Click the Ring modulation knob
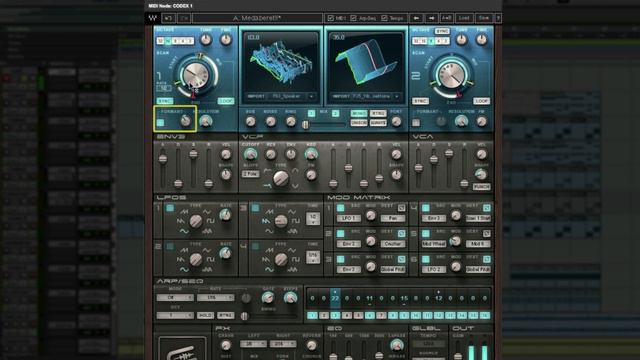Viewport: 640px width, 360px height. [291, 121]
